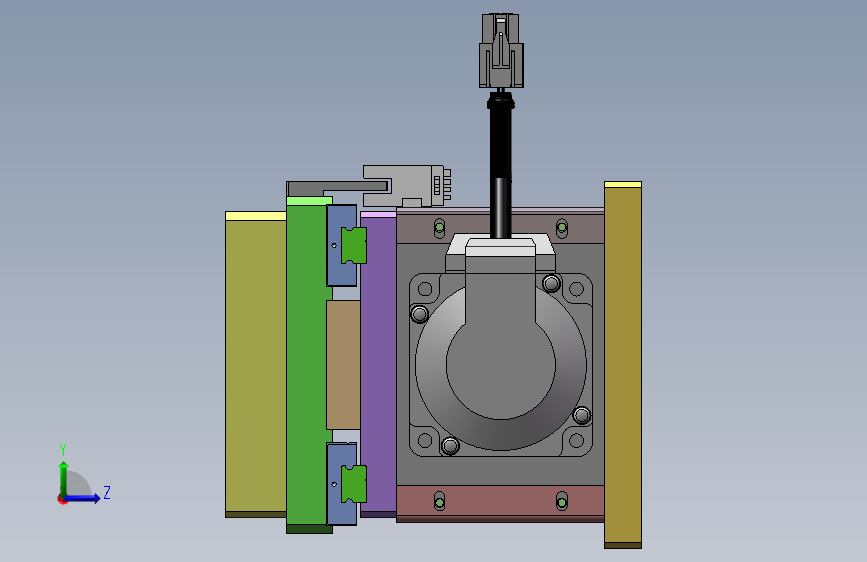Select the upper-right slotted hole on top bar
867x562 pixels.
[x=562, y=227]
